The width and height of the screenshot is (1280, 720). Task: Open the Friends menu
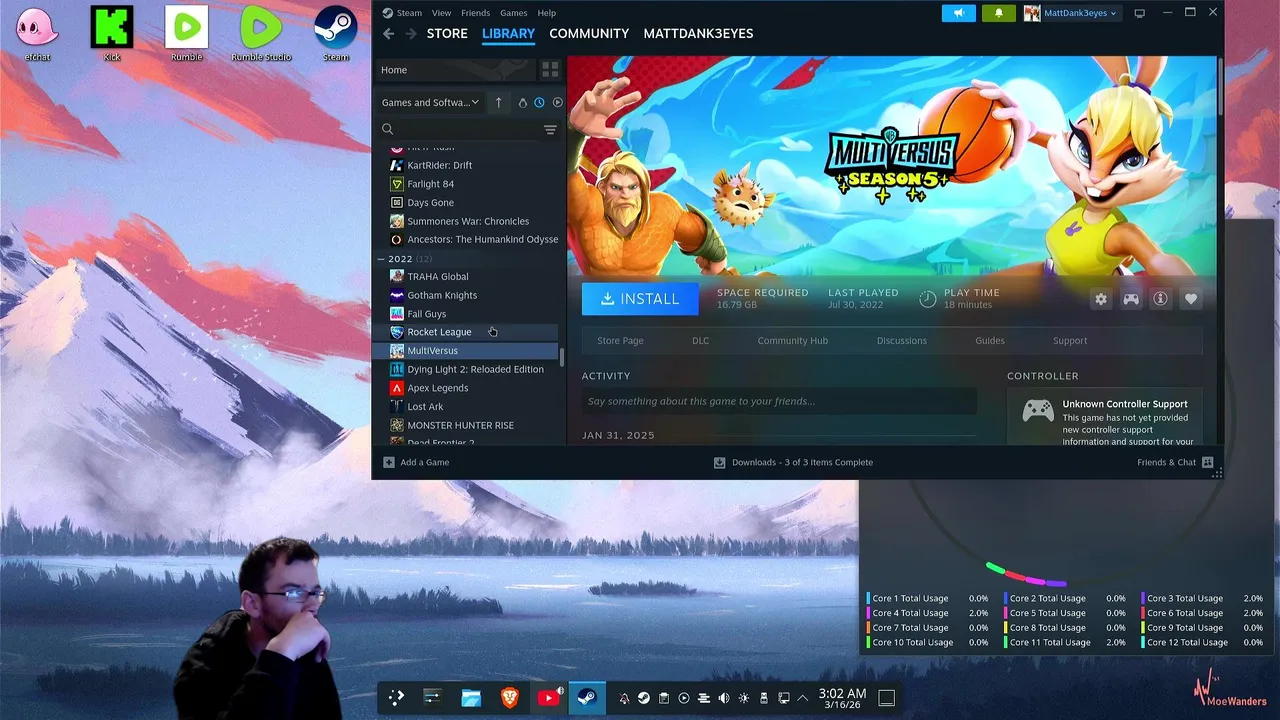point(475,13)
